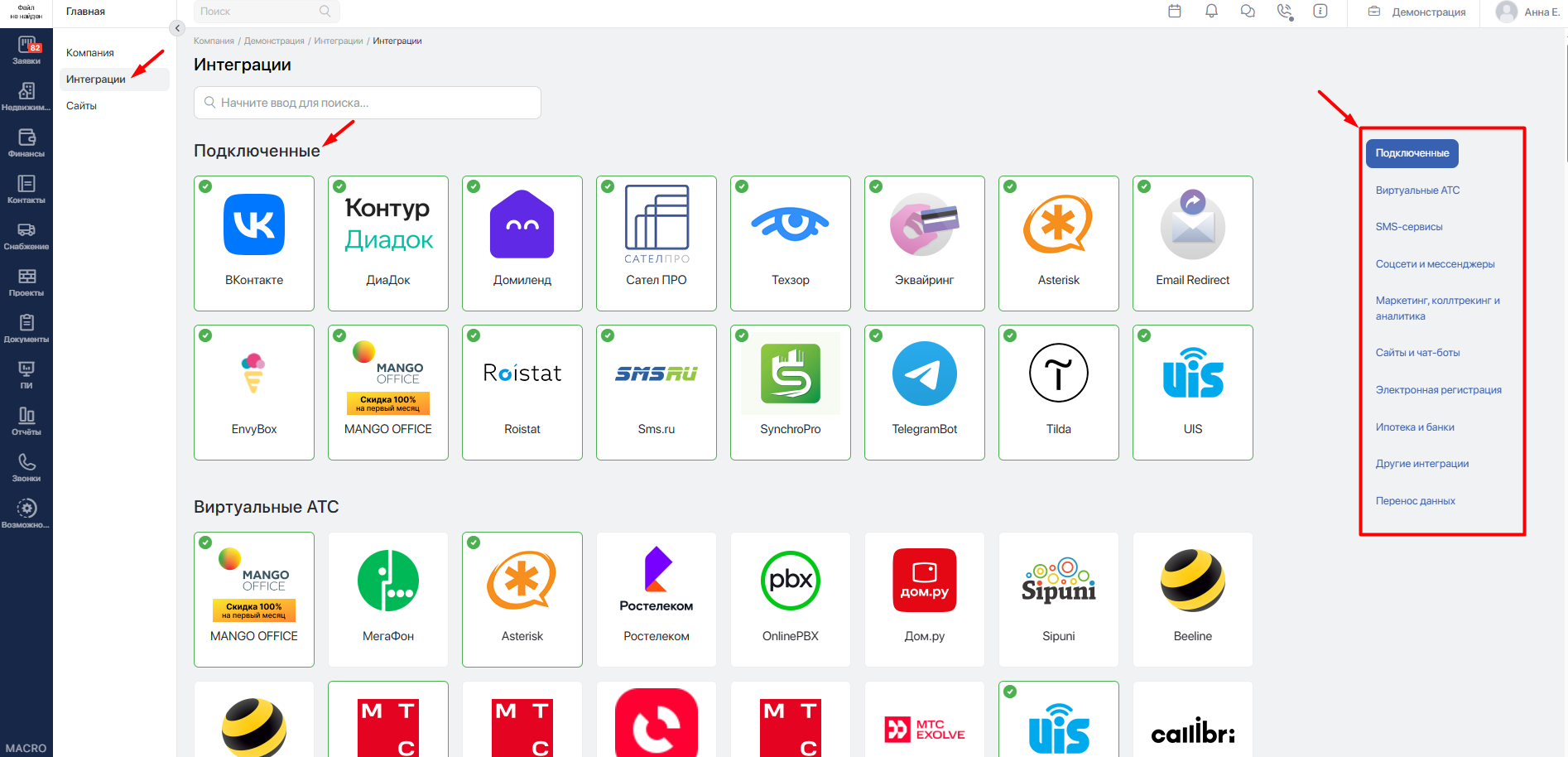This screenshot has width=1568, height=757.
Task: Open the Финансы sidebar section
Action: (x=26, y=143)
